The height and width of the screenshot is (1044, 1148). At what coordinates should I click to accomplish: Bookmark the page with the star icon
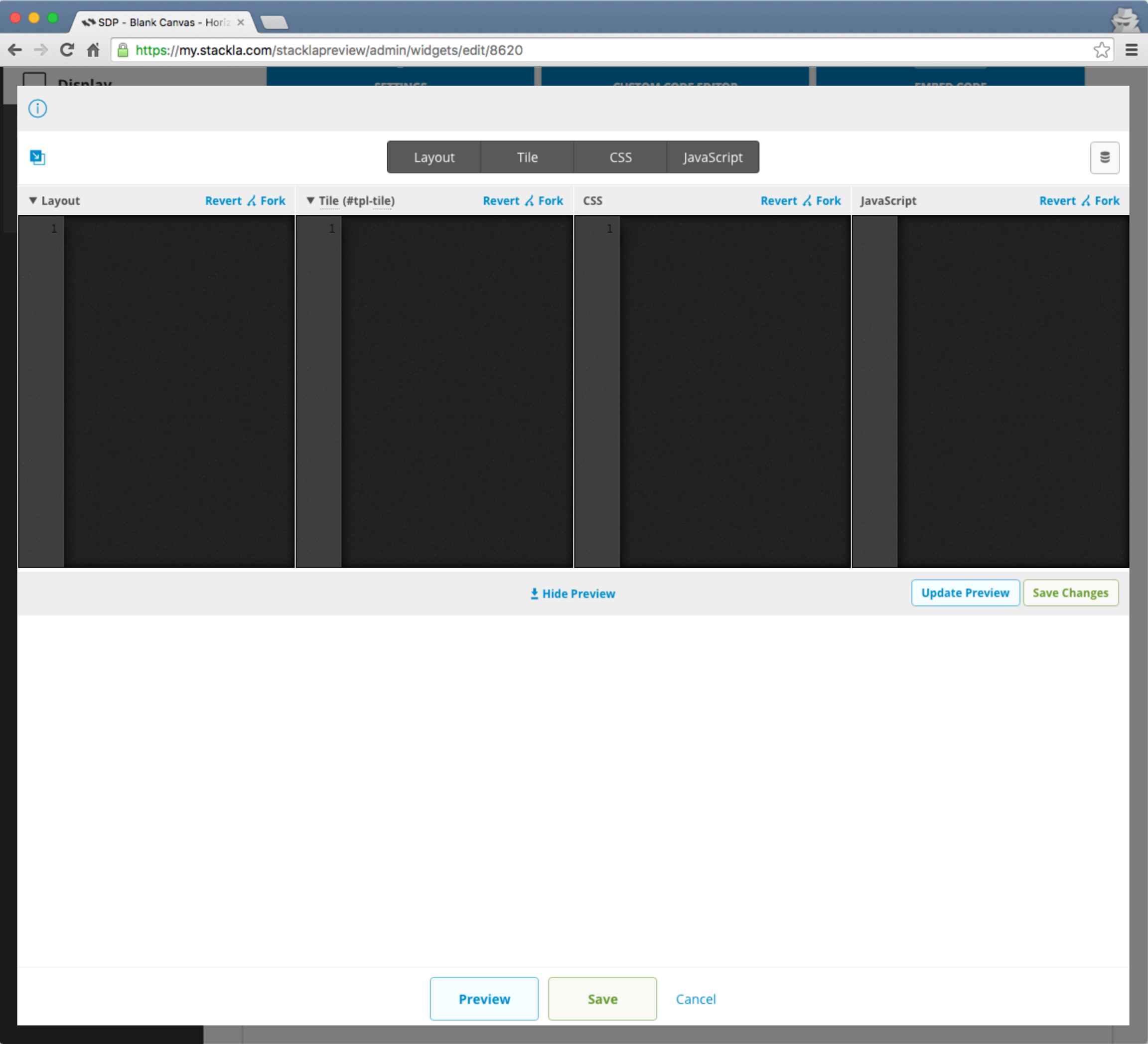coord(1101,50)
